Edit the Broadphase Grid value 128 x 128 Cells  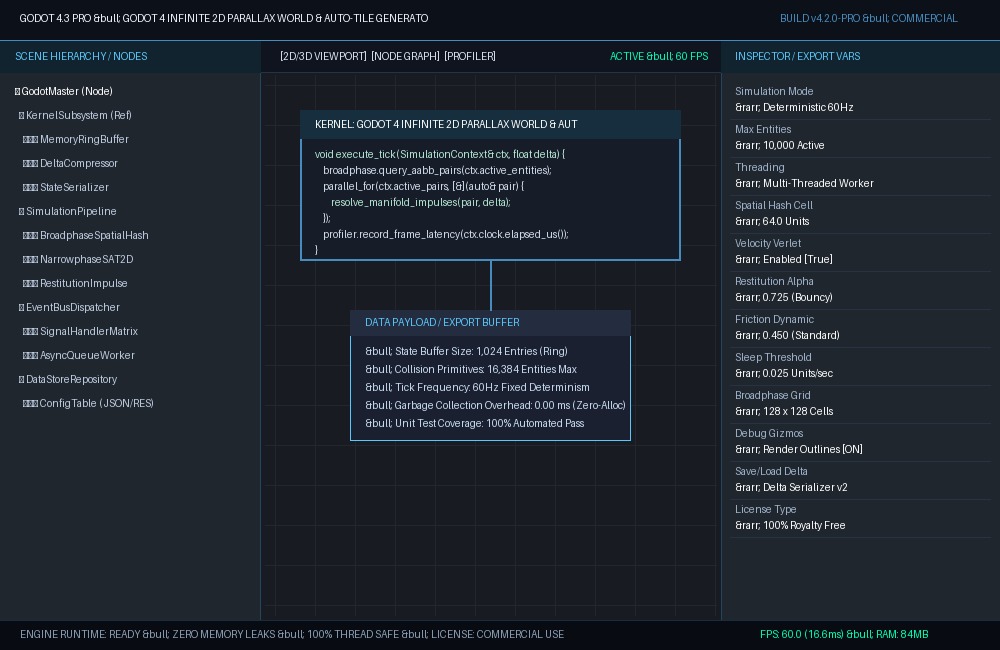[x=784, y=411]
